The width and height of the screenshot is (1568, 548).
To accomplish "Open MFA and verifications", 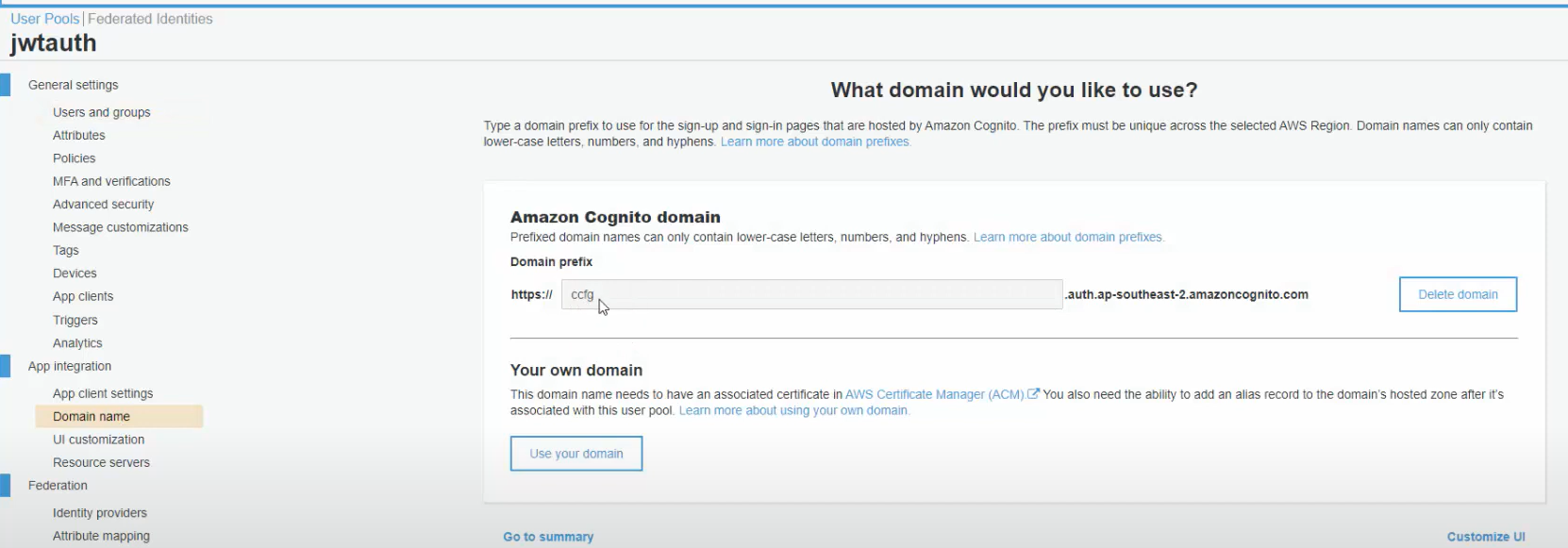I will [111, 181].
